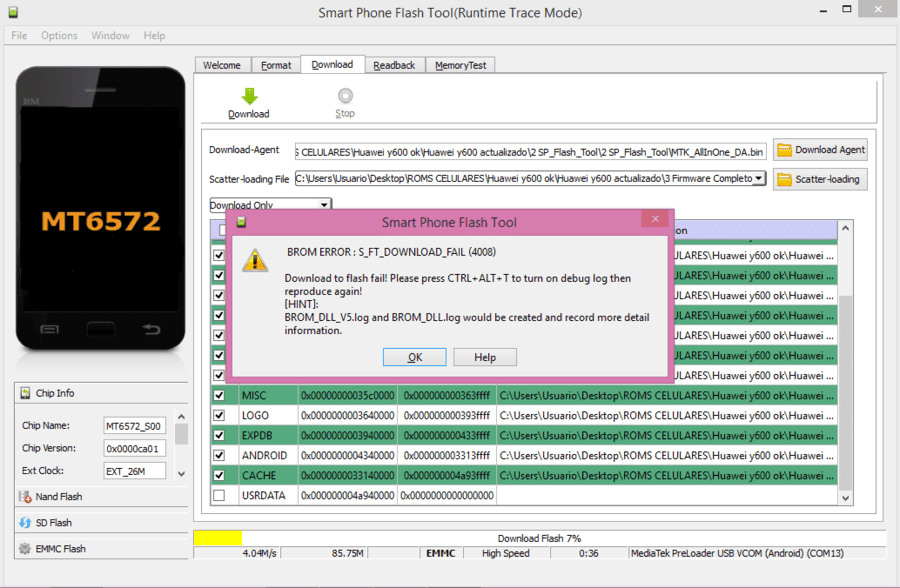Expand the Scatter-loading File dropdown arrow
The image size is (900, 588).
pos(759,179)
